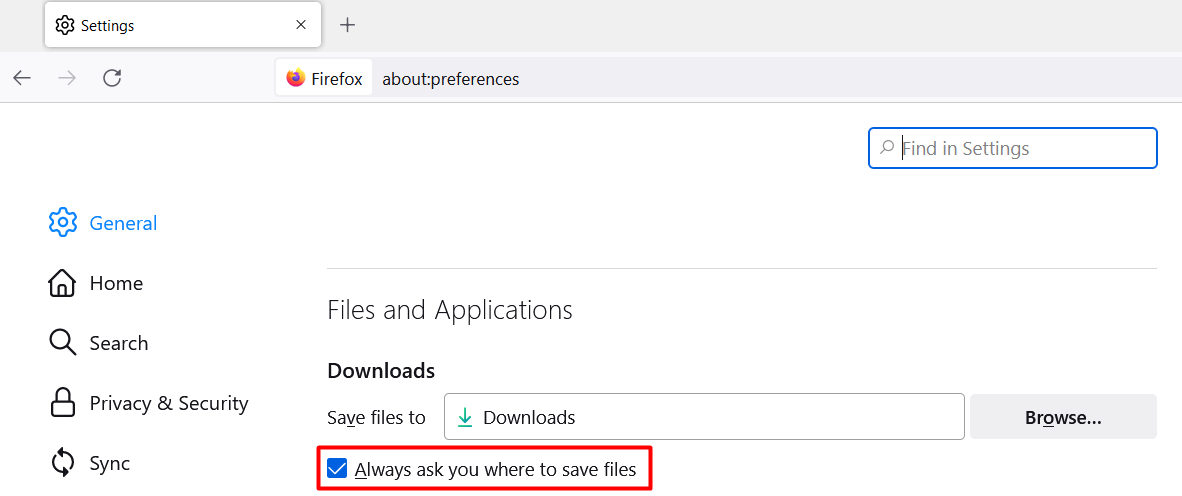Click the about:preferences address bar
Screen dimensions: 1182x496
click(x=451, y=78)
